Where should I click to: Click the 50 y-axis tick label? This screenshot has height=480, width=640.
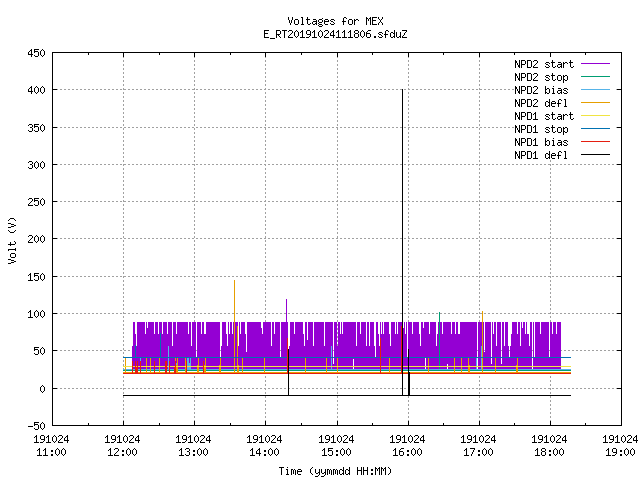click(x=39, y=351)
